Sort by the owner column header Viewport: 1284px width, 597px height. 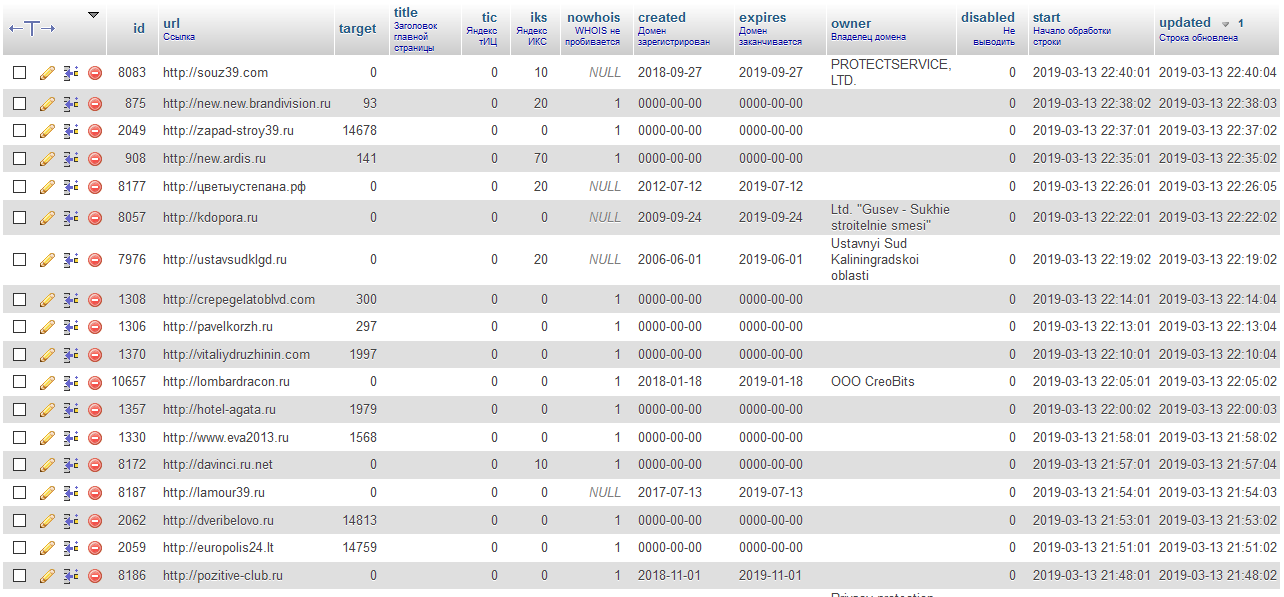850,23
